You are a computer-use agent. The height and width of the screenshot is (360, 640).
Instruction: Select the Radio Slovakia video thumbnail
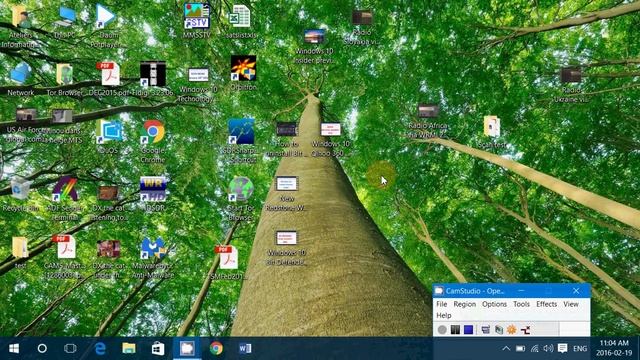coord(362,27)
